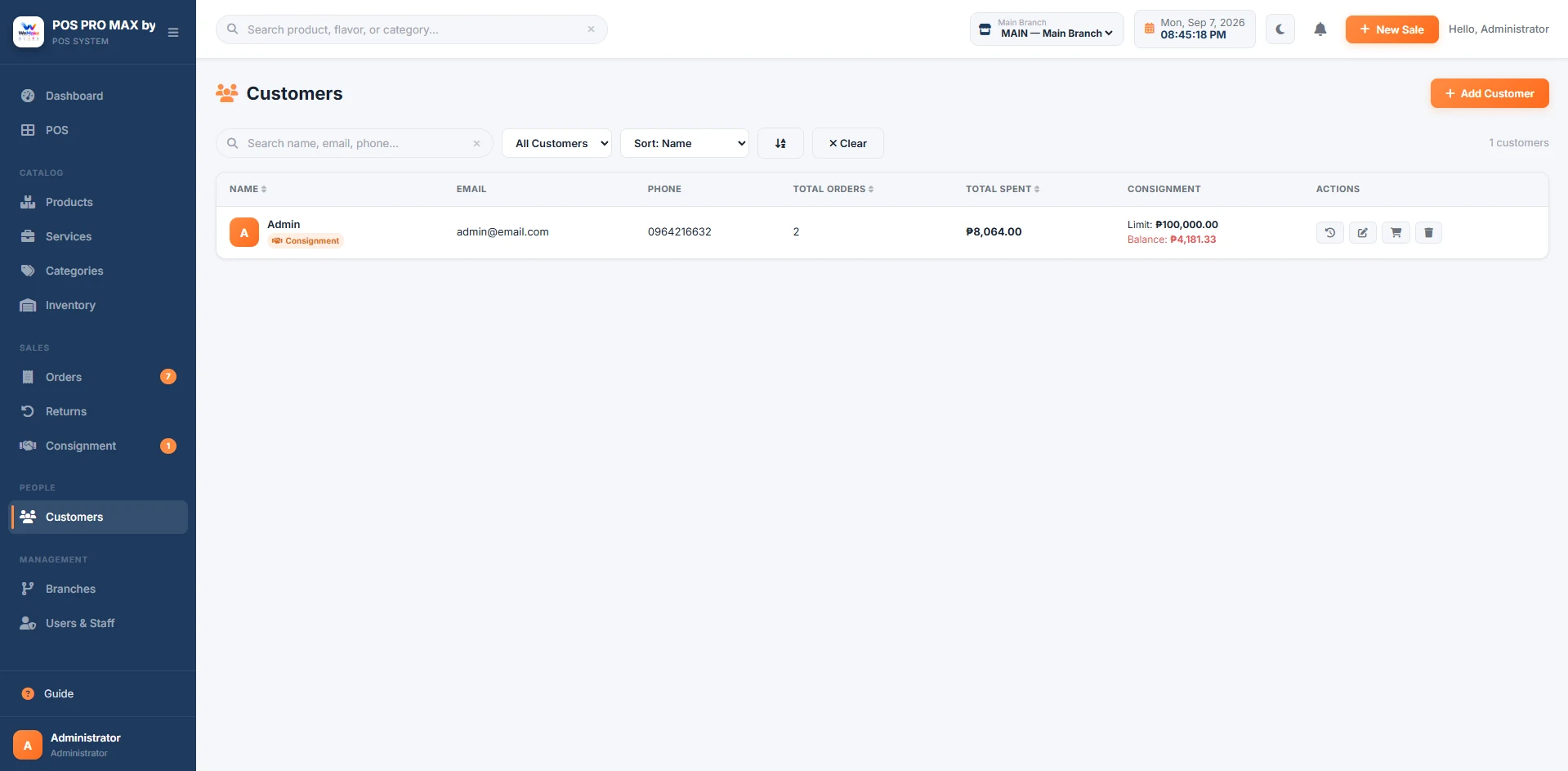Open the POS menu item
Image resolution: width=1568 pixels, height=771 pixels.
tap(98, 130)
